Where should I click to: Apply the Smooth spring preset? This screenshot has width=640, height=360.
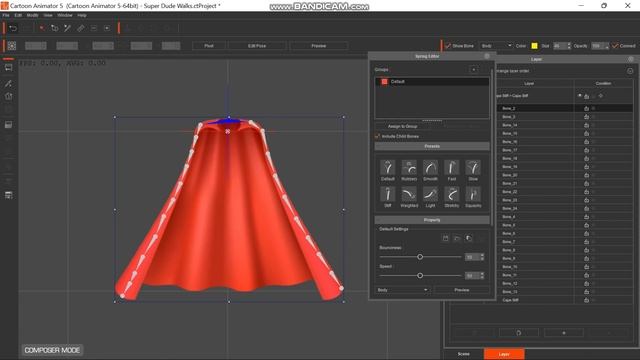pos(430,167)
